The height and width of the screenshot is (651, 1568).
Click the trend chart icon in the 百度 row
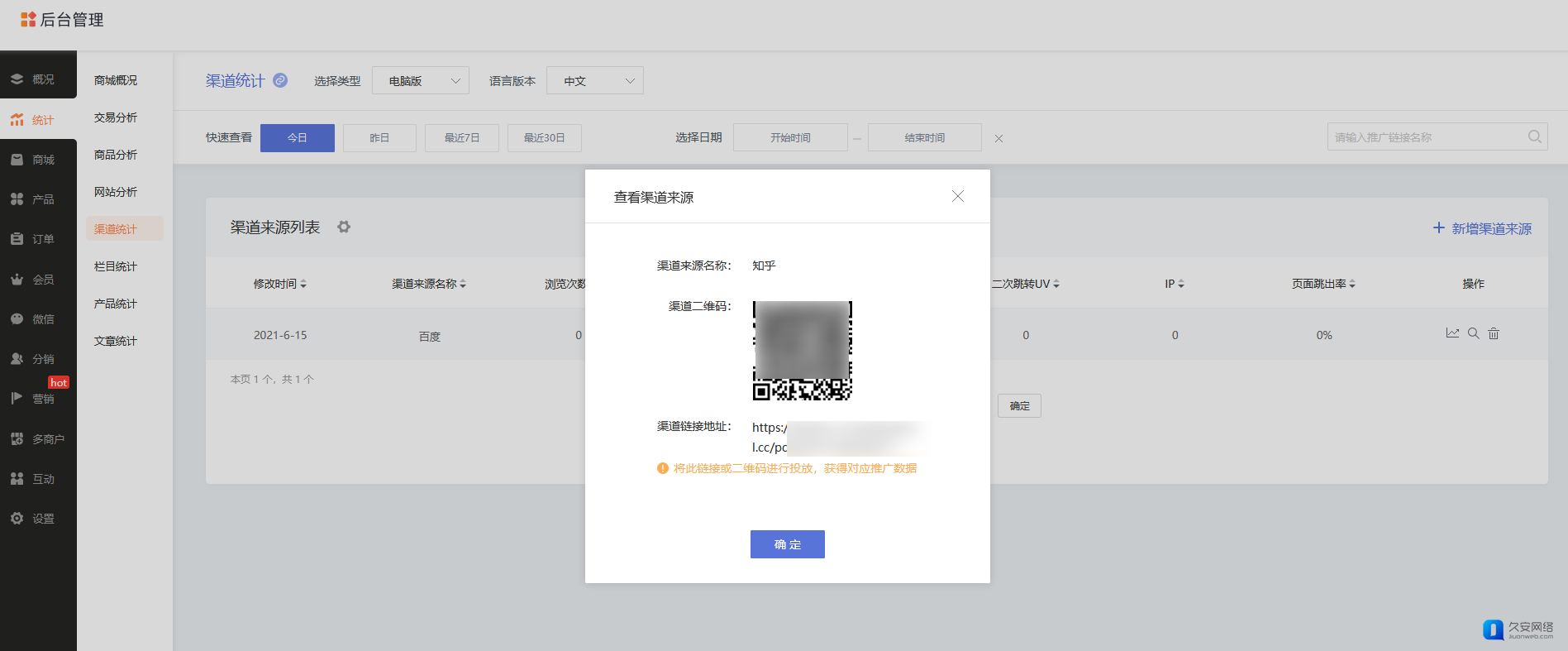[1452, 333]
